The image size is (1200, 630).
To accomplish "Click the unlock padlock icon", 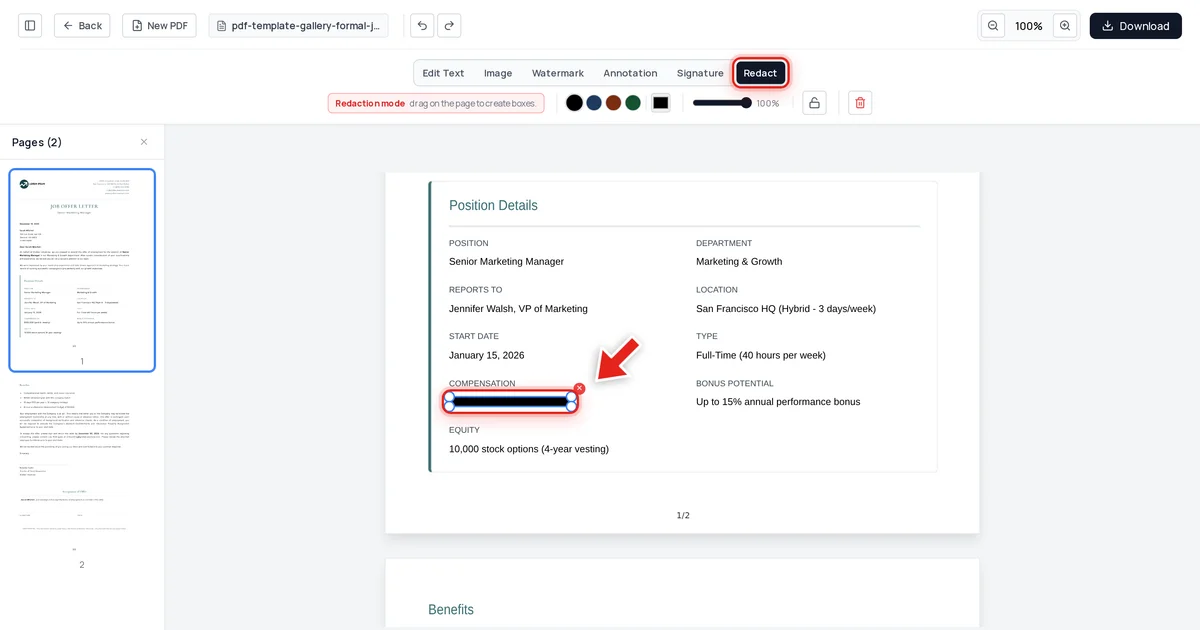I will pos(814,103).
